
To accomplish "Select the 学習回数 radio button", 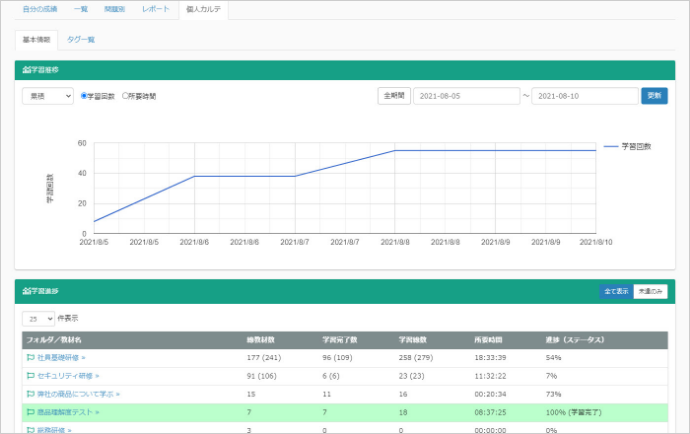I will 84,96.
